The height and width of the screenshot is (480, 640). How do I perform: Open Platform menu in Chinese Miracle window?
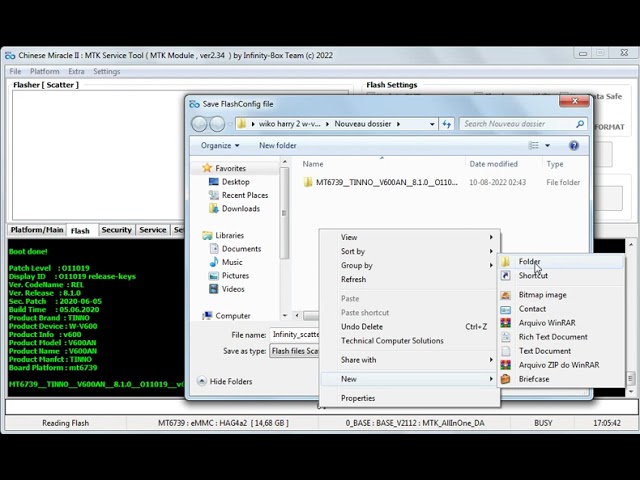click(44, 71)
